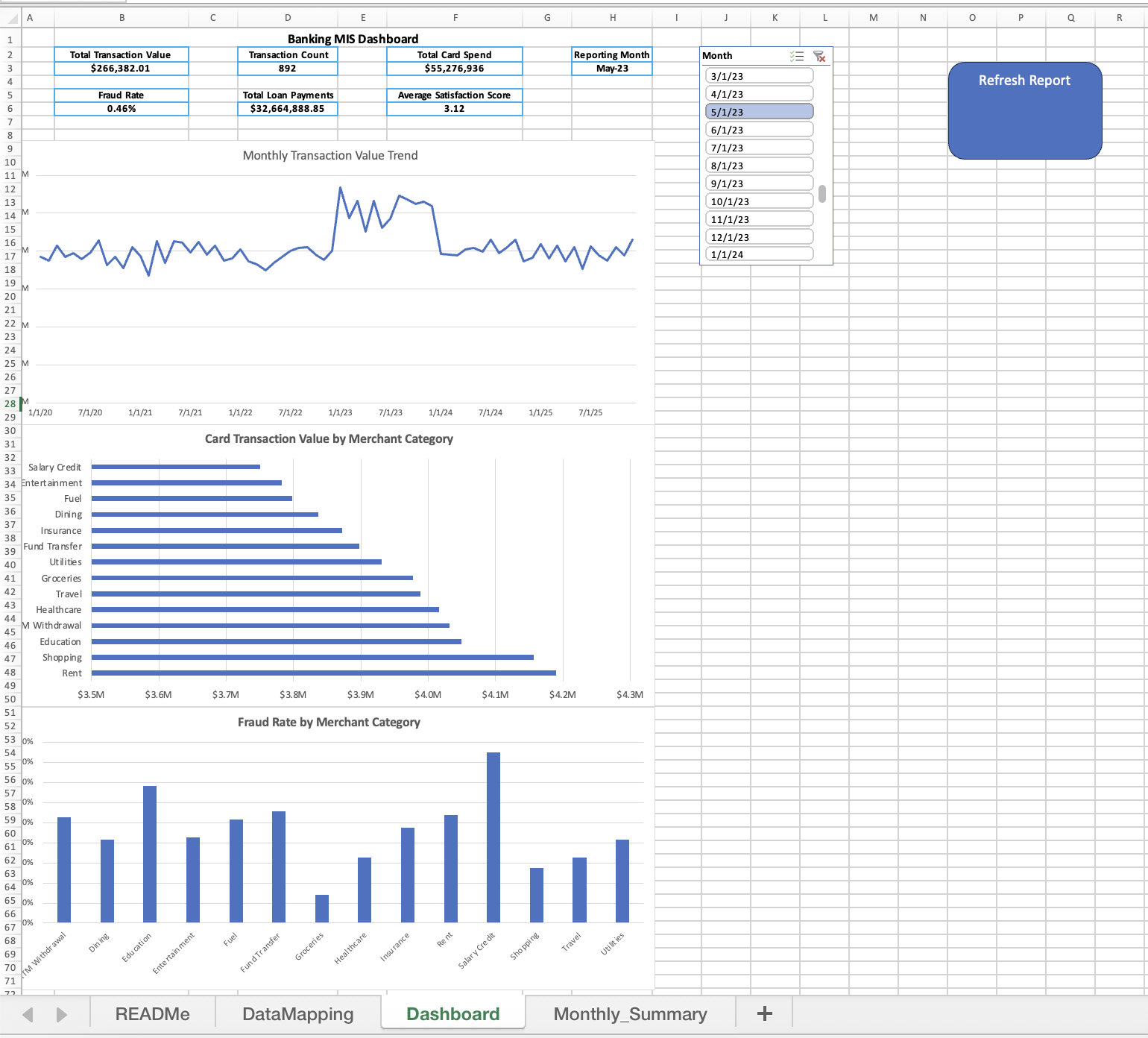This screenshot has height=1038, width=1148.
Task: Click the select-all corner triangle
Action: pos(11,17)
